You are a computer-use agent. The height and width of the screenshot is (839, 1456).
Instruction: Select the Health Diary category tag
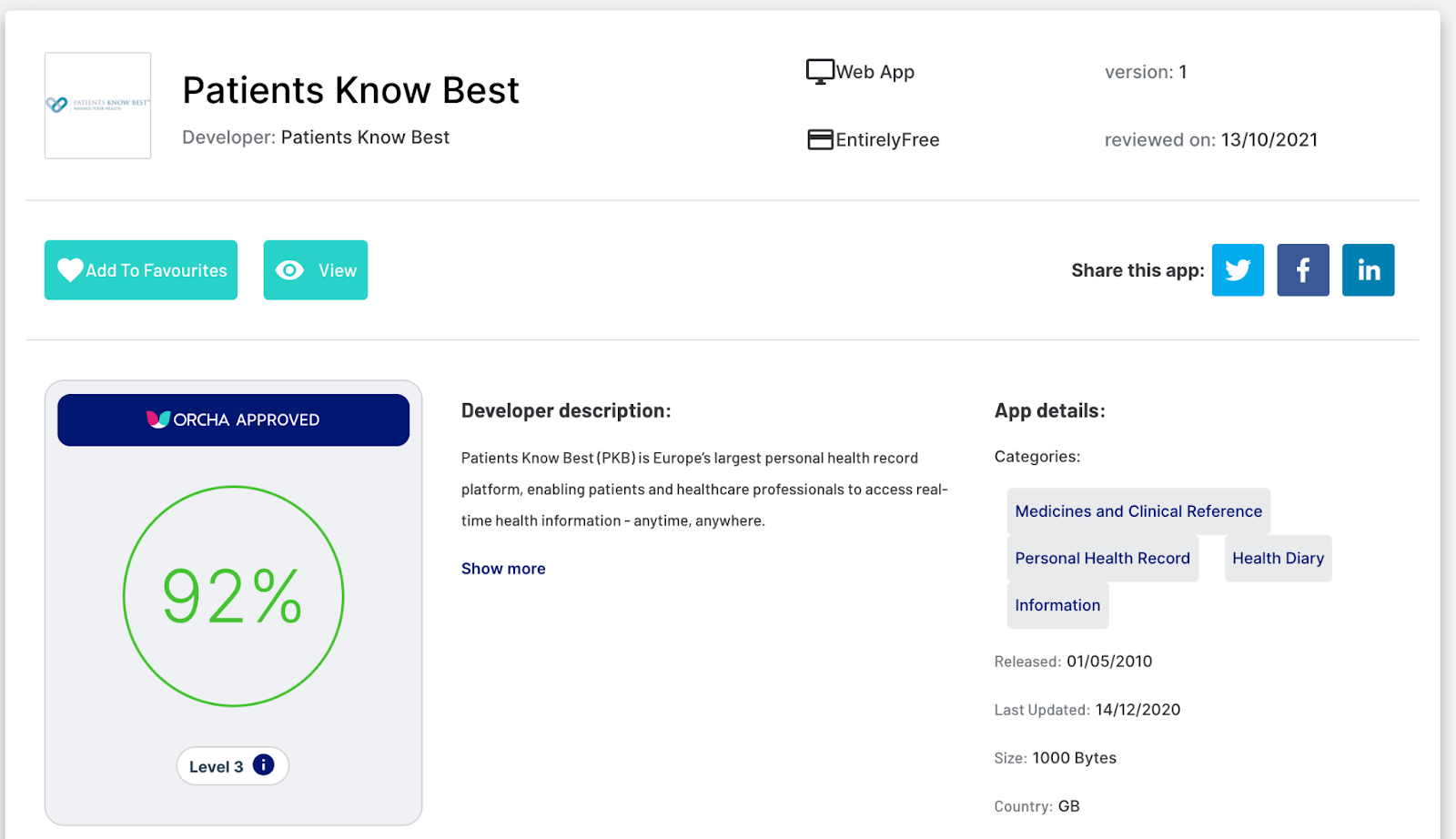coord(1278,559)
